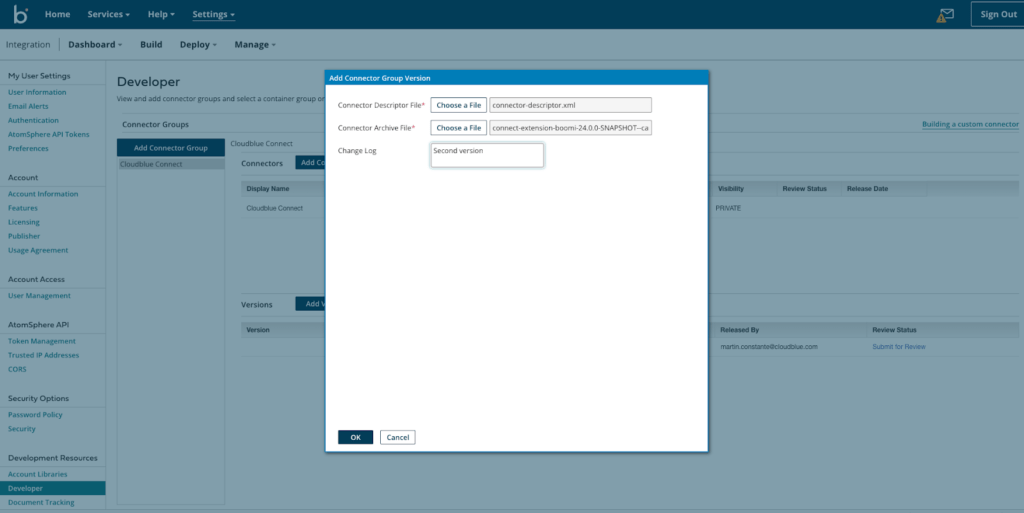The height and width of the screenshot is (513, 1024).
Task: Select Developer in sidebar
Action: tap(52, 488)
